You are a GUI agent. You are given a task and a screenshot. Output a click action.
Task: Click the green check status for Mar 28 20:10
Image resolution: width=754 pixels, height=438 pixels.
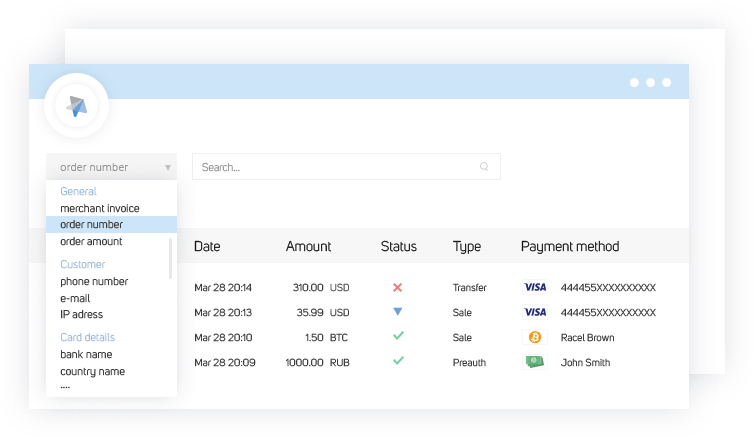[x=398, y=336]
